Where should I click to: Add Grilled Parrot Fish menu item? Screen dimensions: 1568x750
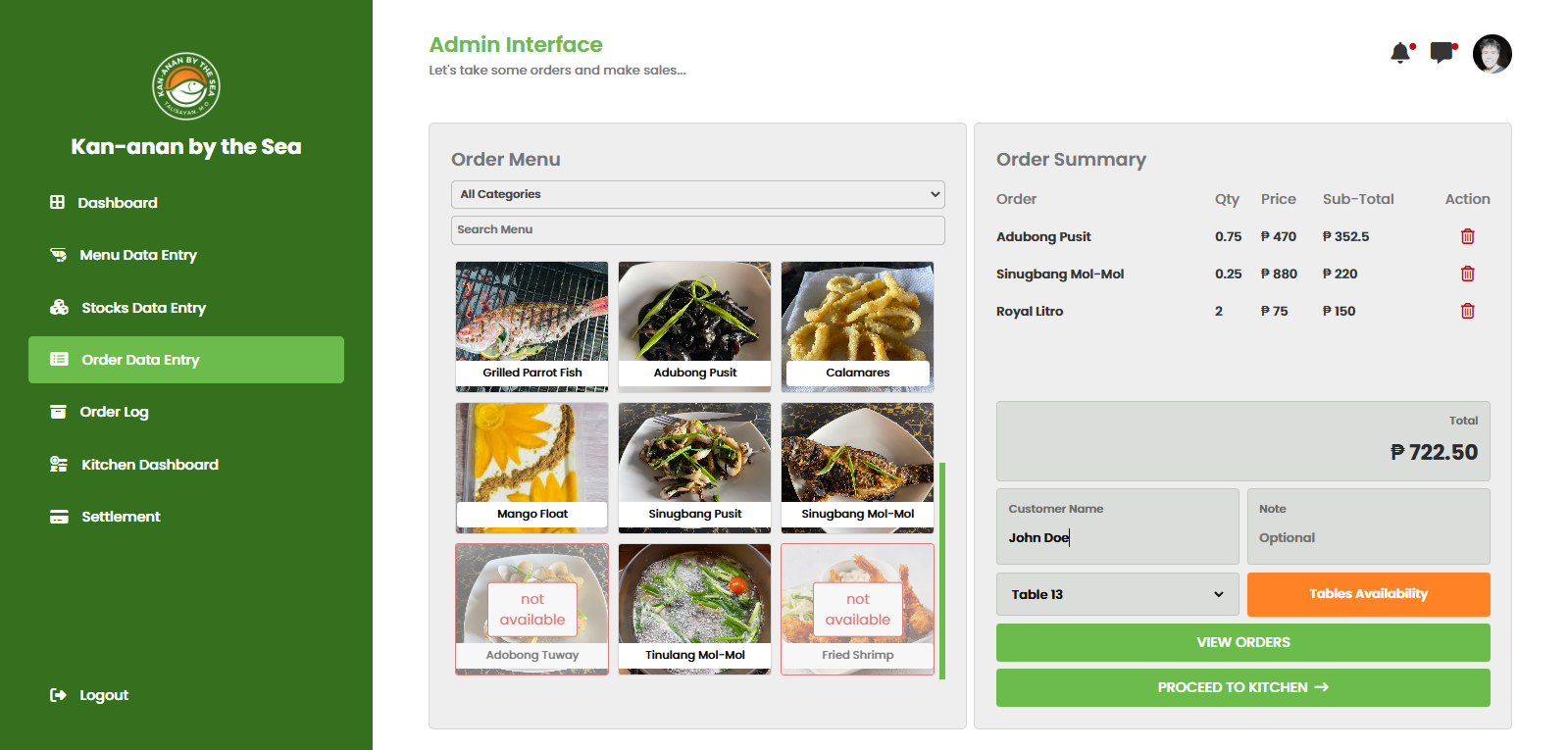click(531, 325)
